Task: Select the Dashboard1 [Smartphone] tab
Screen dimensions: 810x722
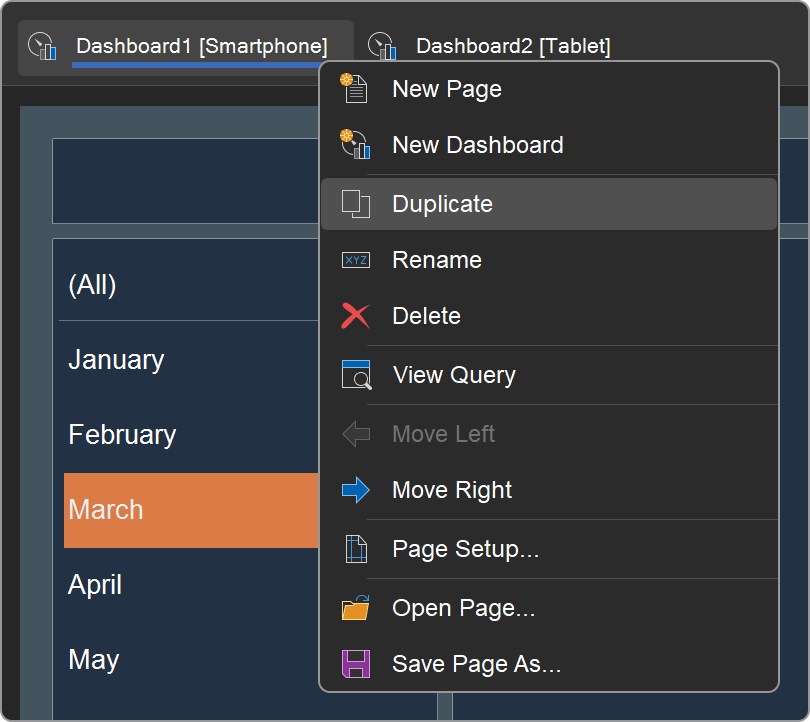Action: [x=201, y=46]
